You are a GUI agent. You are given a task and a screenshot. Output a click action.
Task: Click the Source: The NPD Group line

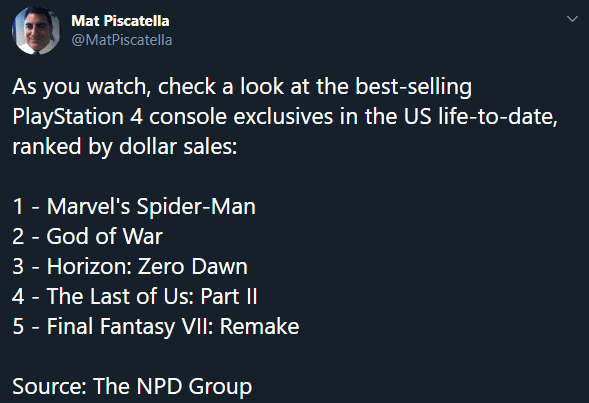point(132,386)
